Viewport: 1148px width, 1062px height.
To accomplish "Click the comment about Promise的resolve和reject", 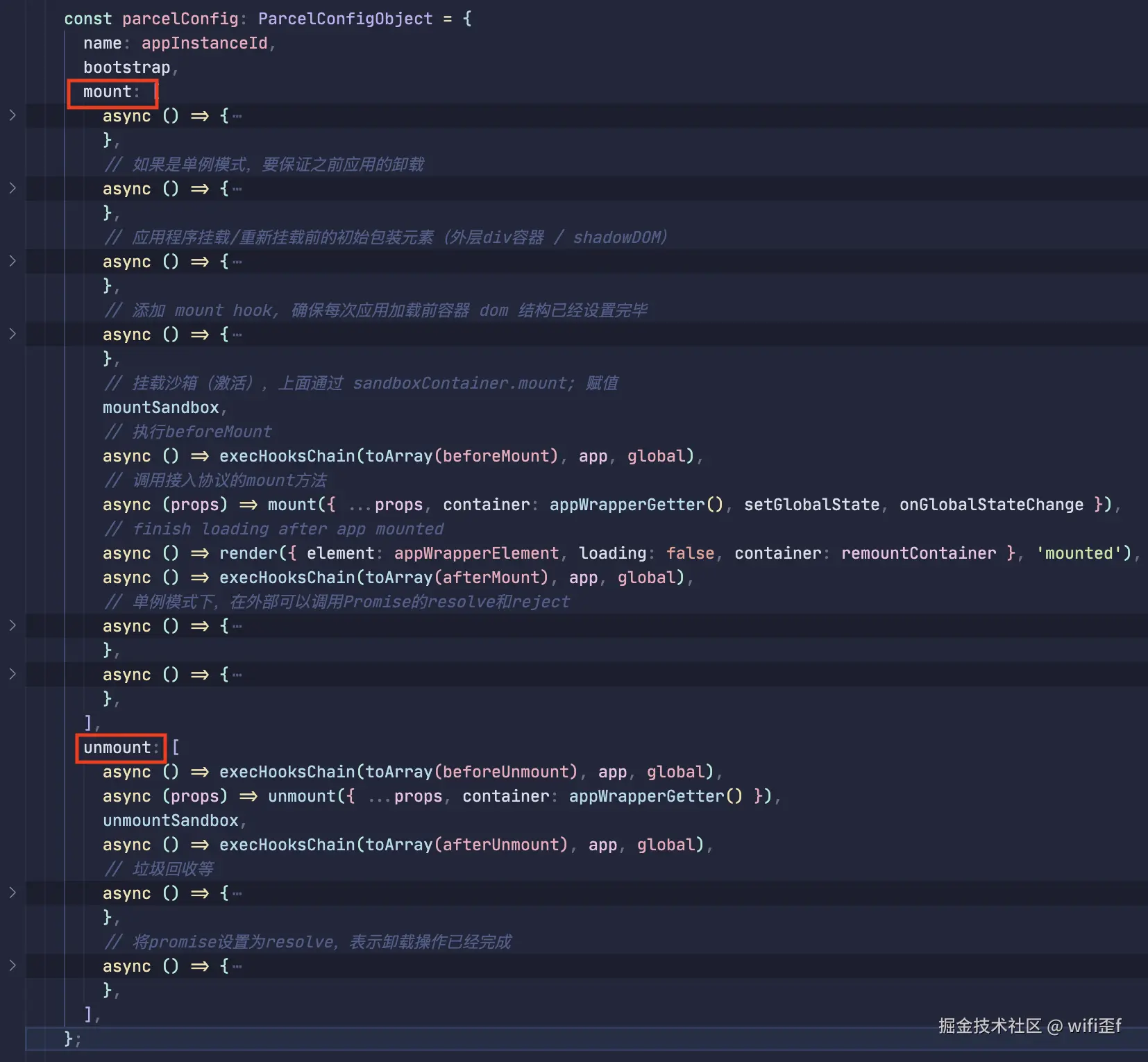I will tap(337, 602).
